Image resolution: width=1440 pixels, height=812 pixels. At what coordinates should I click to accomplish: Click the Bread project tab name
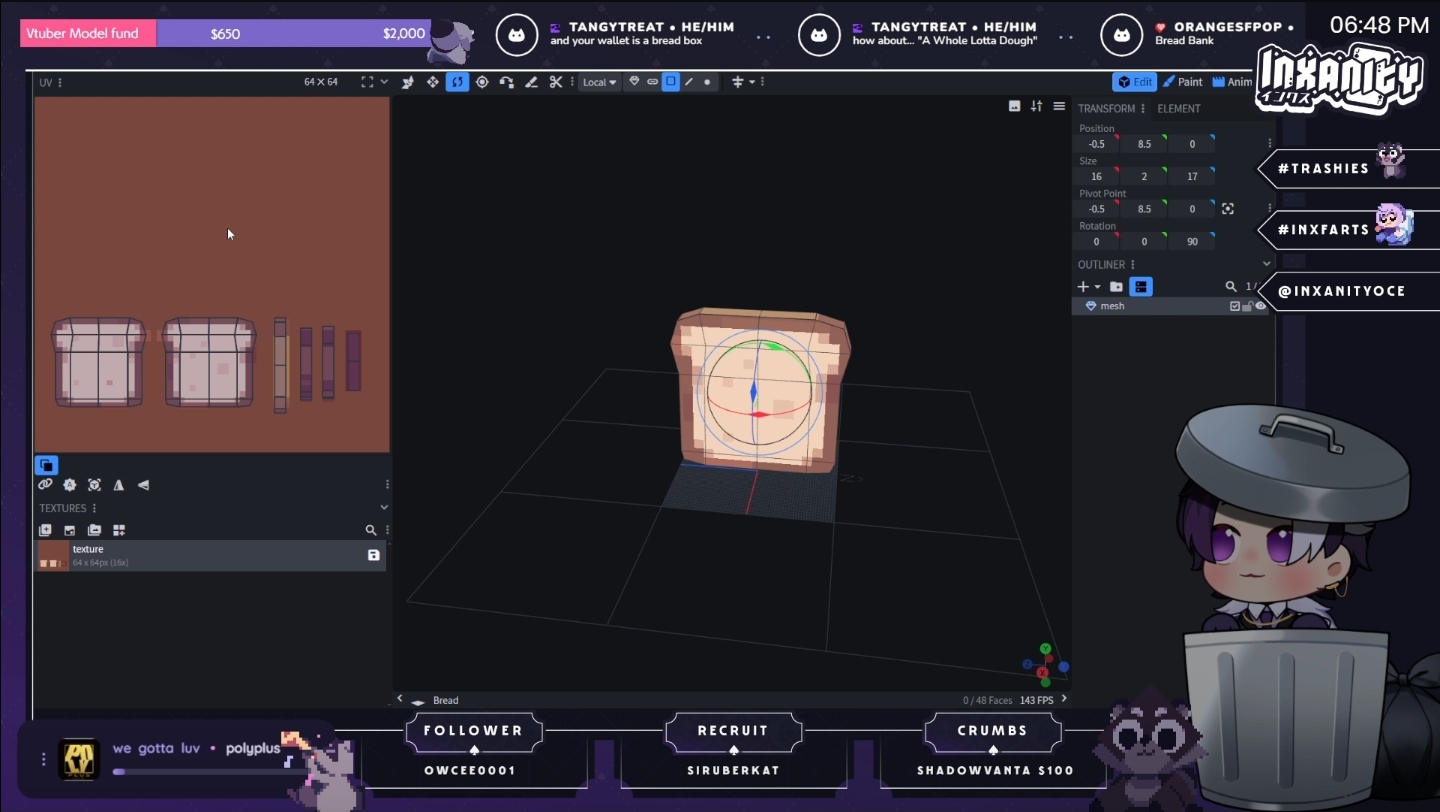coord(446,700)
